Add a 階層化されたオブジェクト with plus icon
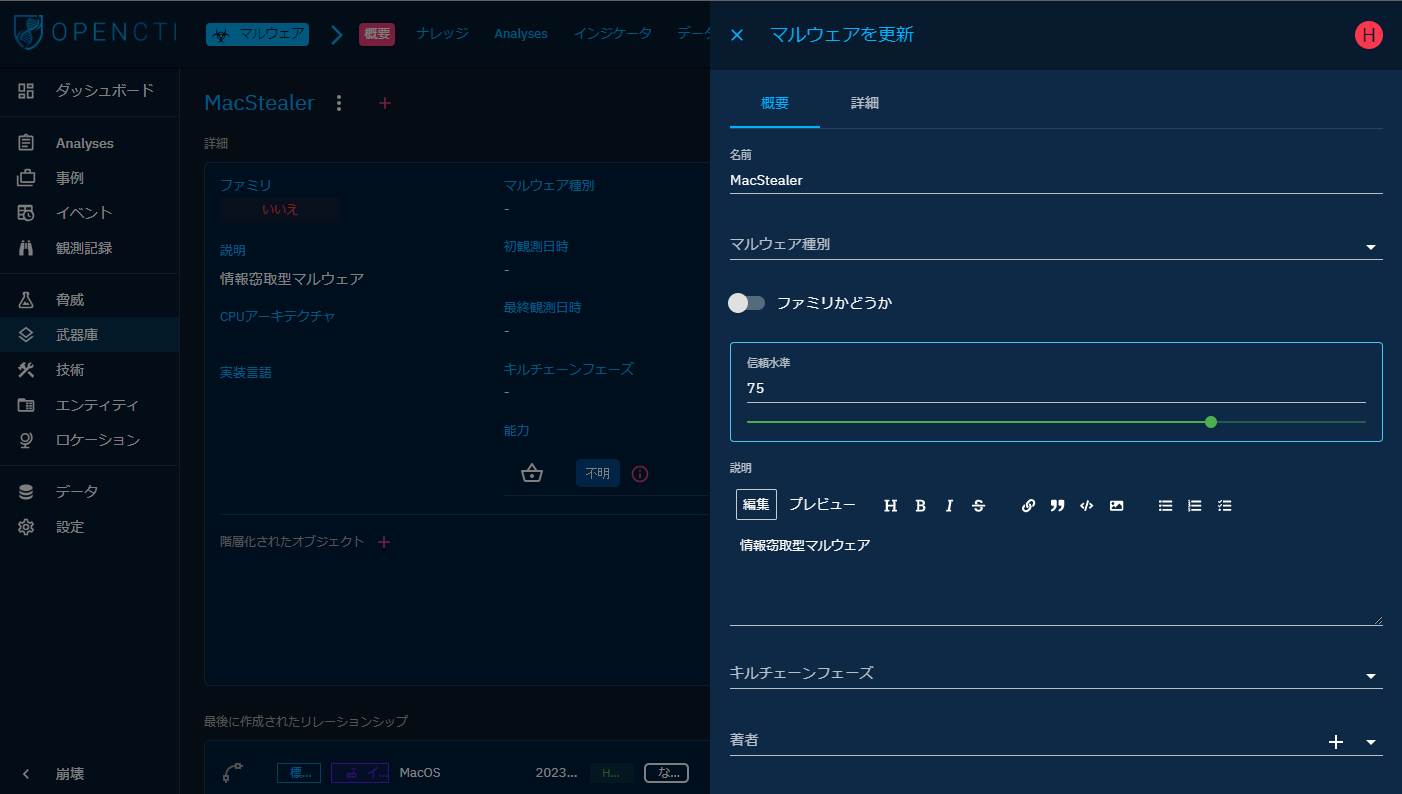Screen dimensions: 1402x794 [x=384, y=542]
